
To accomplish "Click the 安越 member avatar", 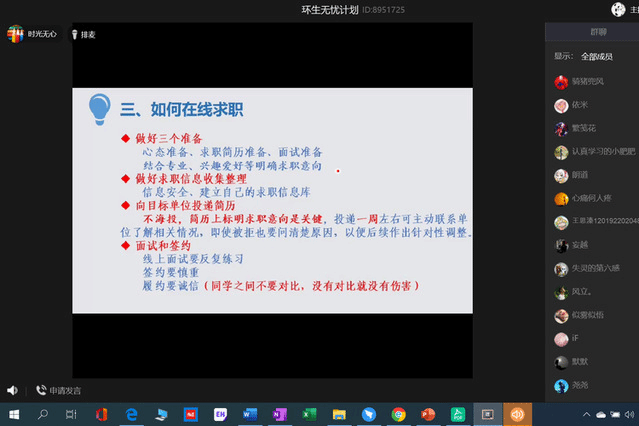I will [561, 245].
